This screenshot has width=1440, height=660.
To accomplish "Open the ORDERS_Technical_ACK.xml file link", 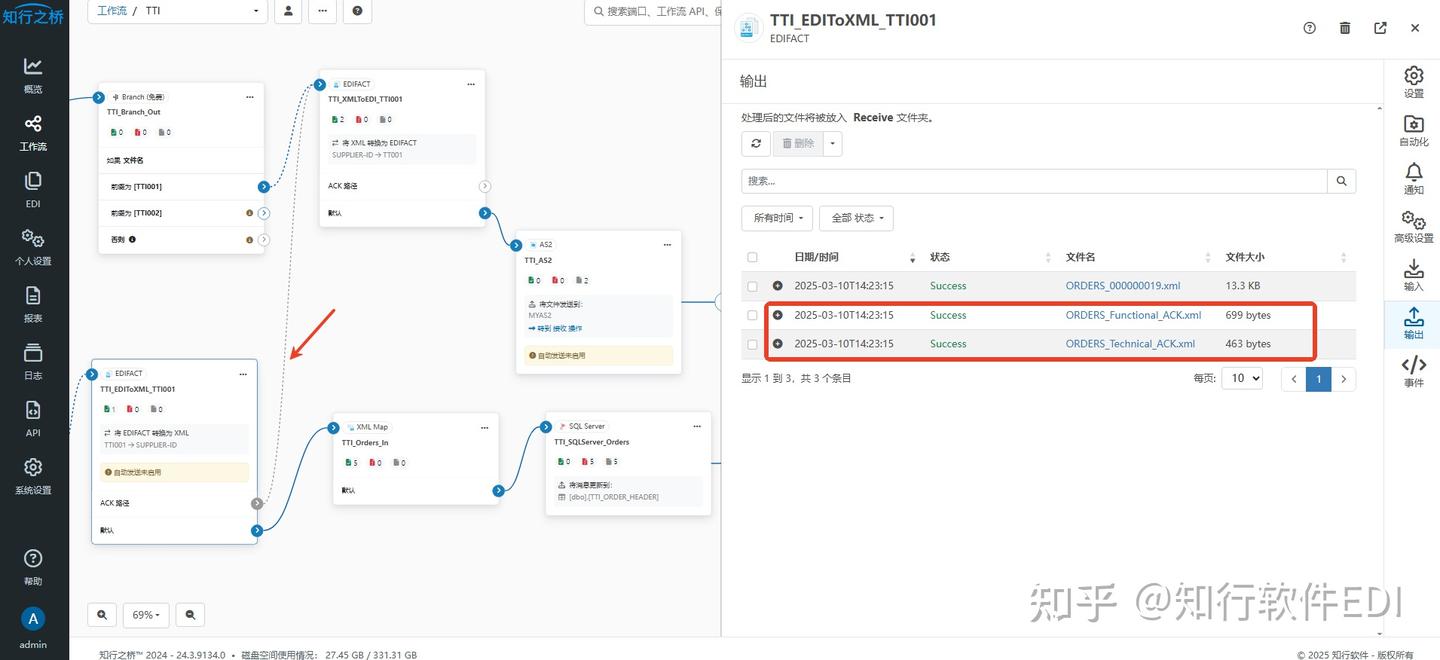I will 1130,343.
